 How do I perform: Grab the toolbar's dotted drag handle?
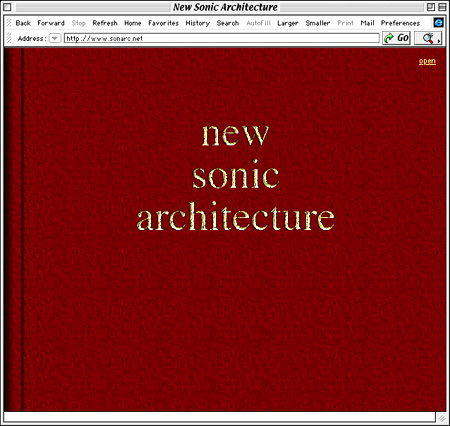(9, 23)
